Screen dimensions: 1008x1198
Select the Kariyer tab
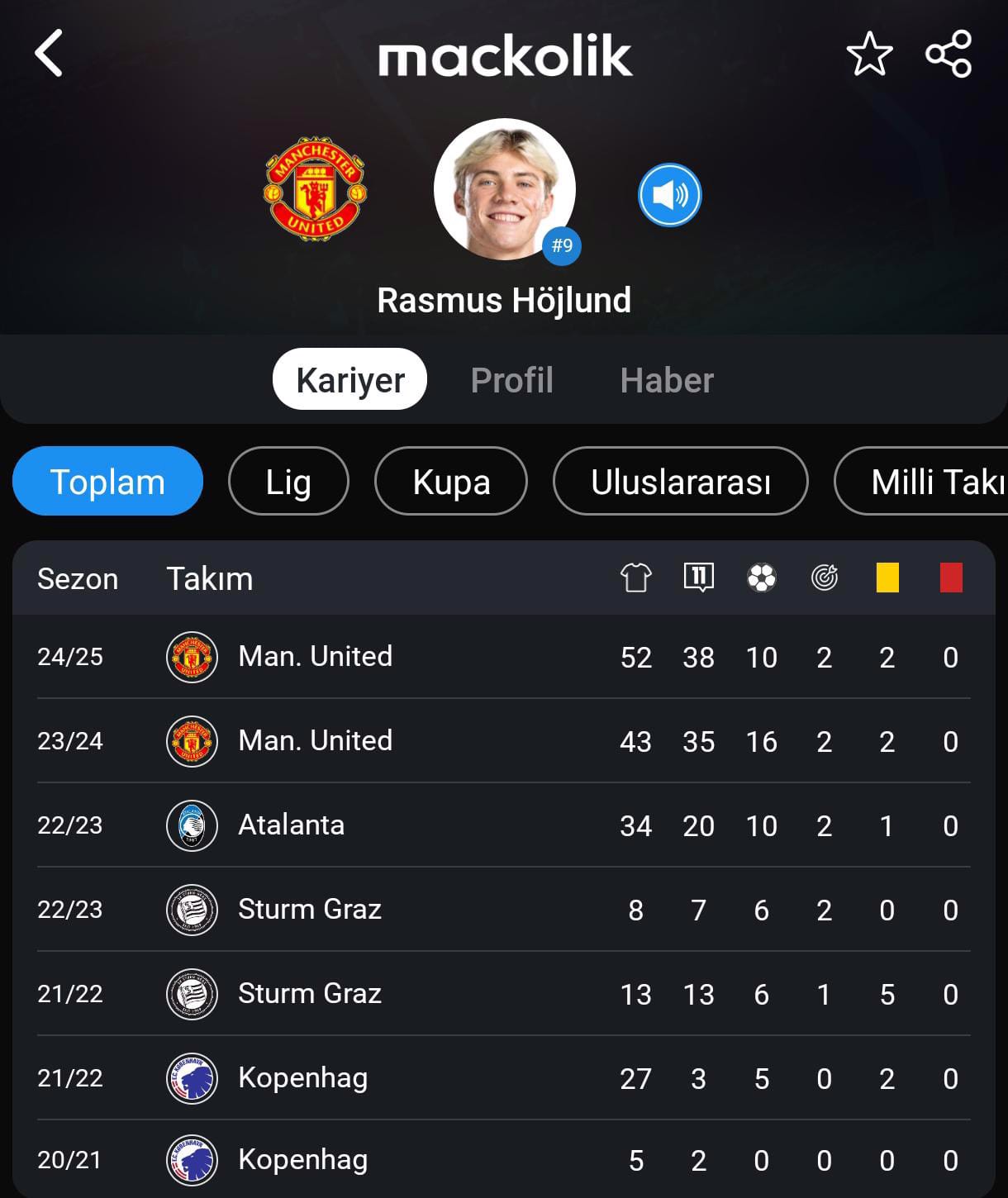tap(349, 379)
